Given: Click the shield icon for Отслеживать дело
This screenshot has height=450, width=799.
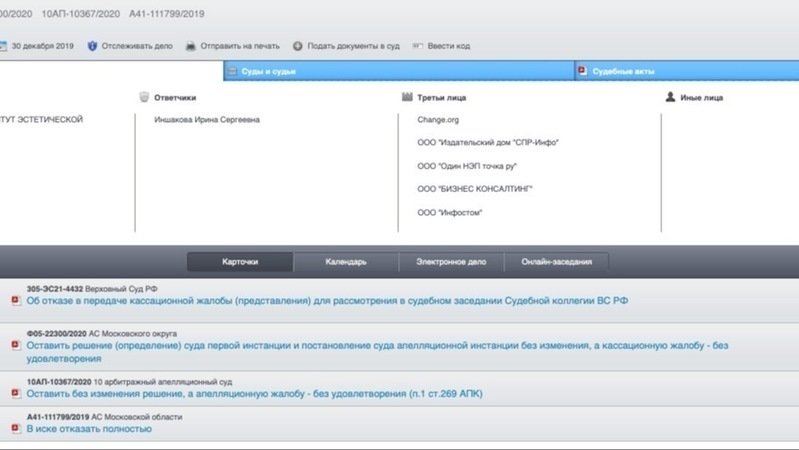Looking at the screenshot, I should [92, 46].
